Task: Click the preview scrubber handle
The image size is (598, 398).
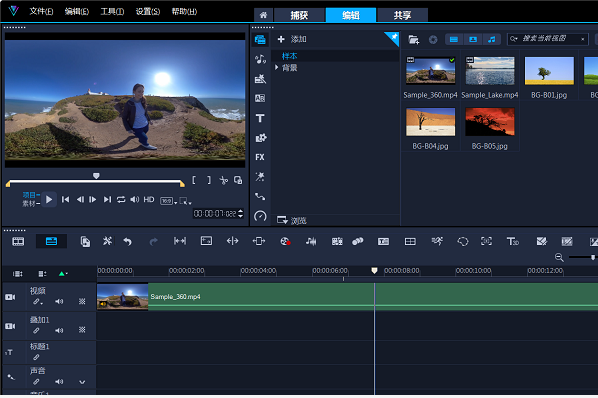Action: [x=96, y=176]
